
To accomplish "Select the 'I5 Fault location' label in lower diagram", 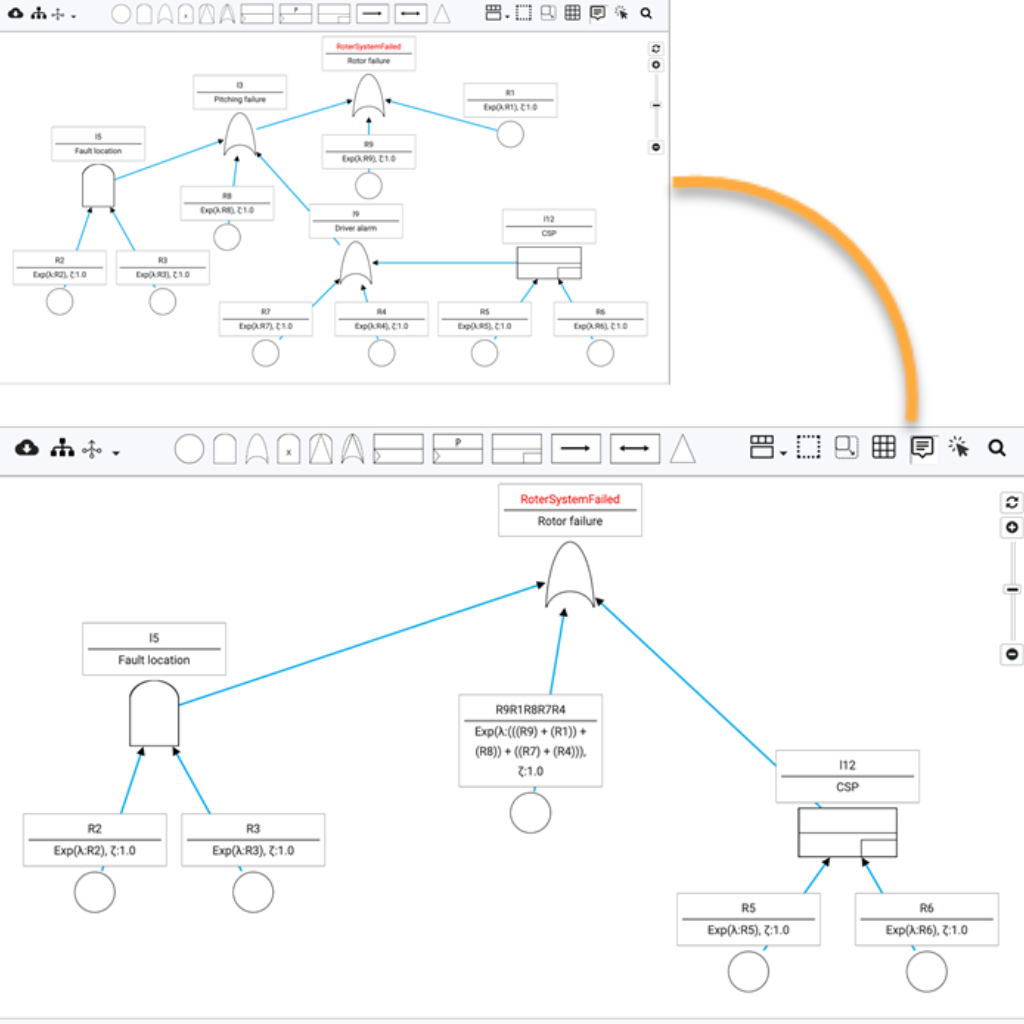I will click(x=154, y=648).
